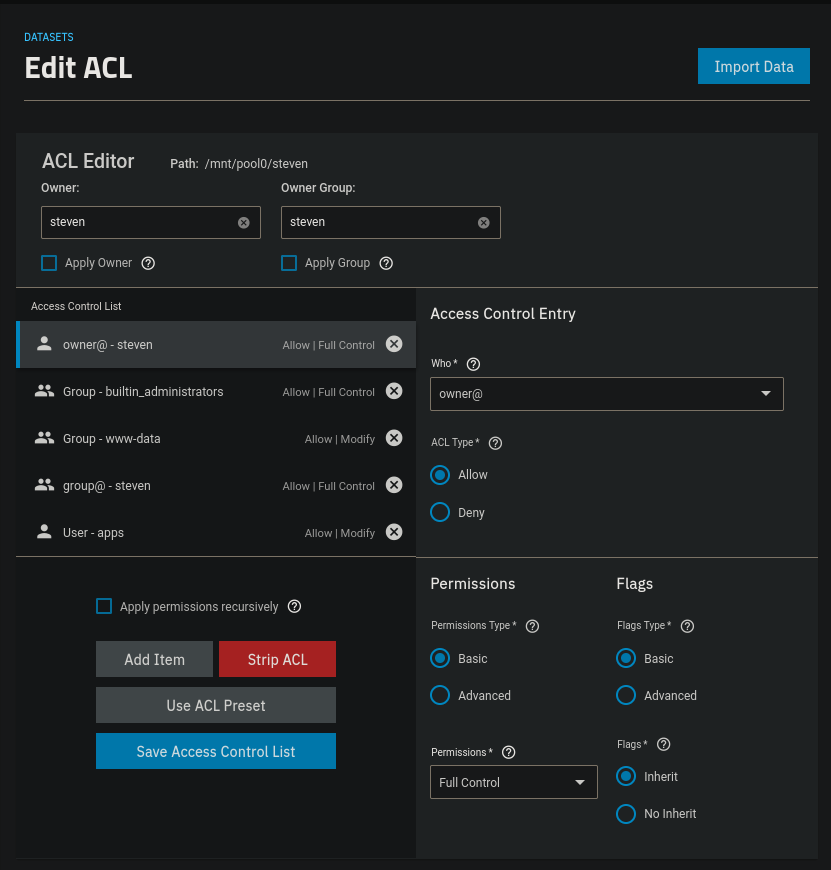Show help for ACL Type
Viewport: 831px width, 870px height.
pyautogui.click(x=495, y=443)
